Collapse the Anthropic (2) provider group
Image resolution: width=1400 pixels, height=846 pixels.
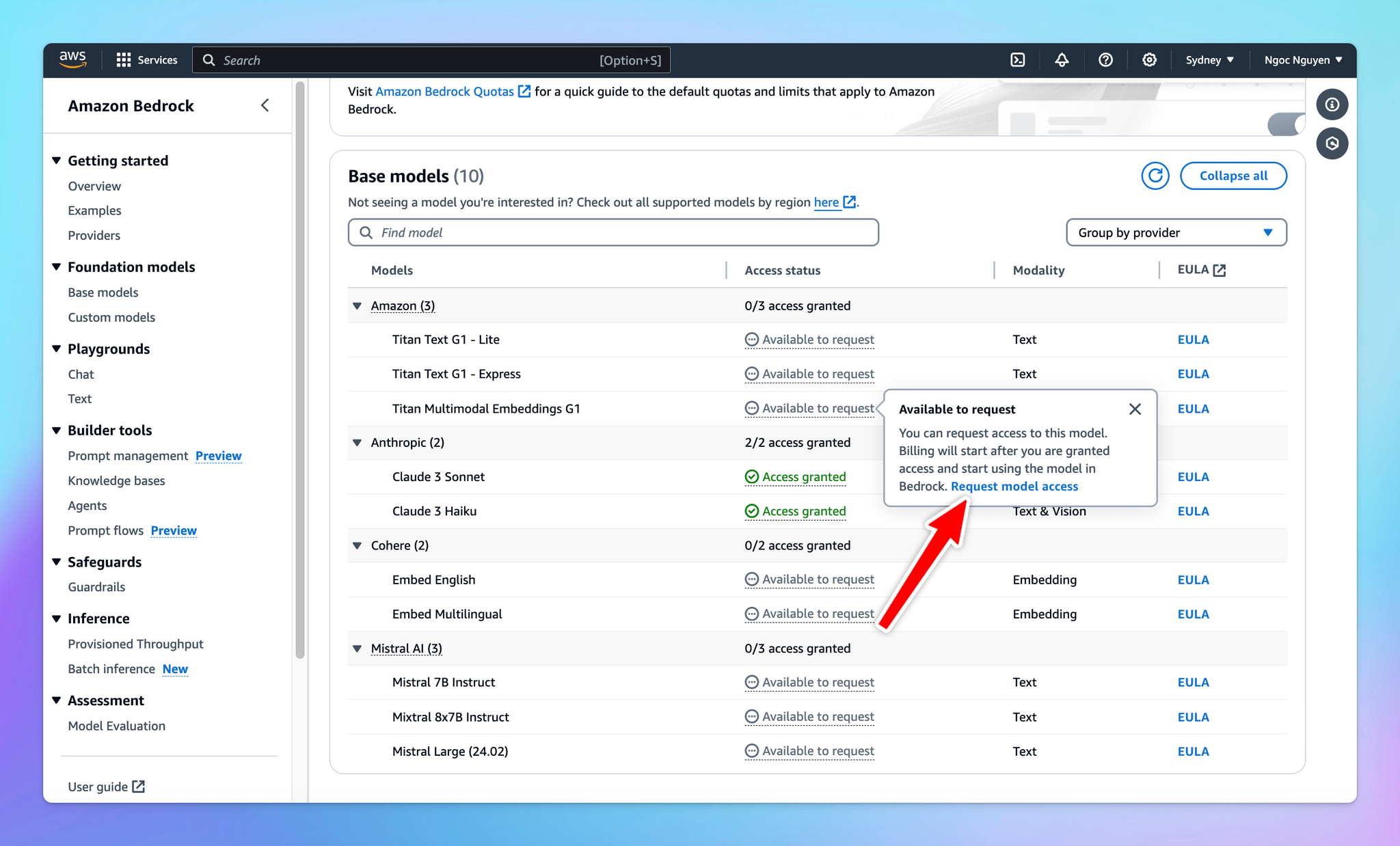357,443
